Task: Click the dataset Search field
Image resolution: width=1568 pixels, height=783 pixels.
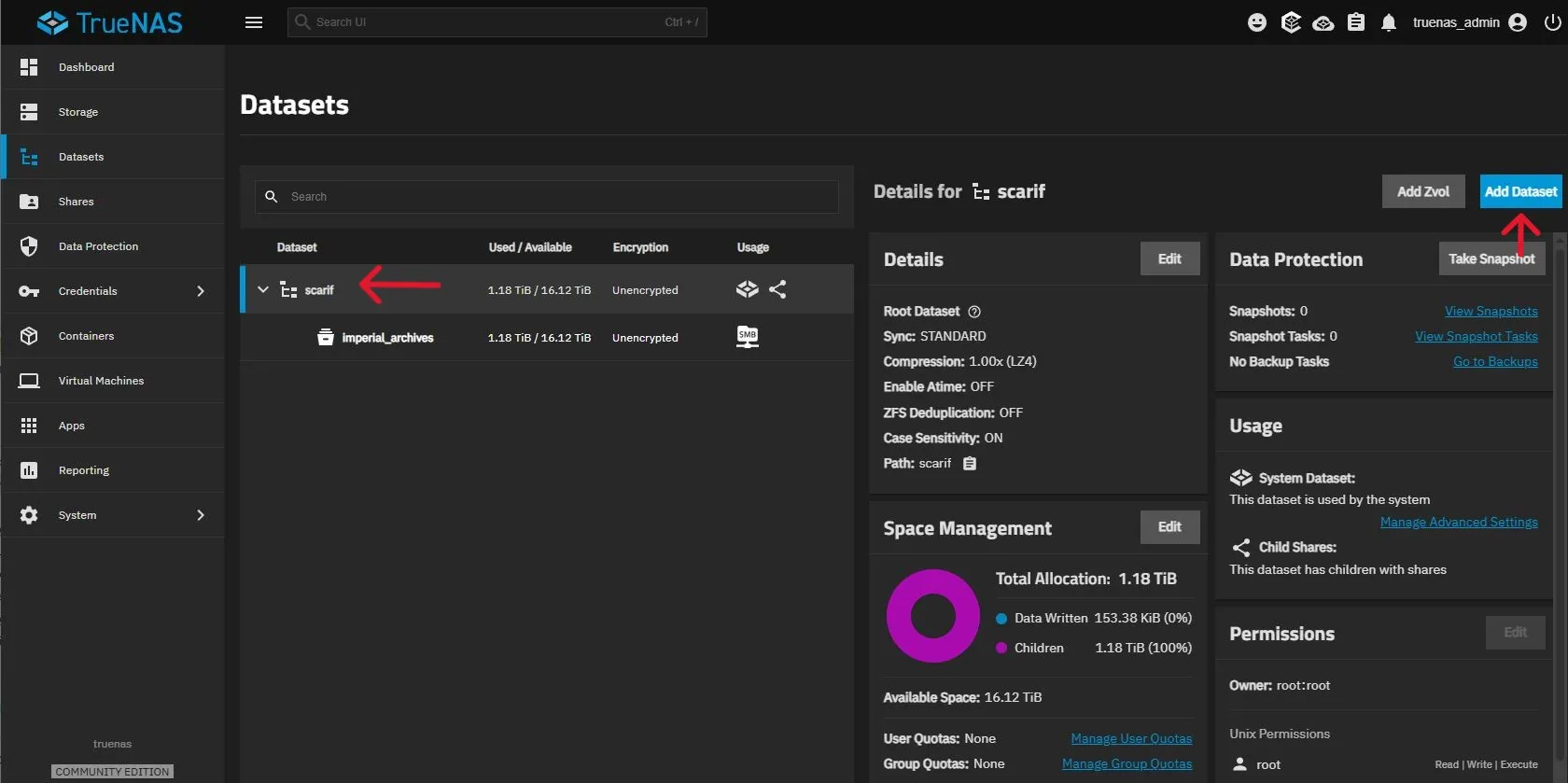Action: click(546, 197)
